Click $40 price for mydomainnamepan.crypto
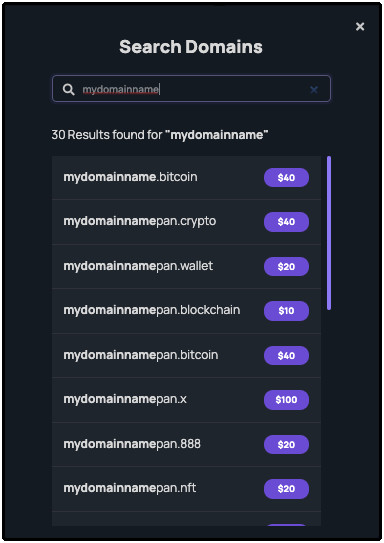 pyautogui.click(x=286, y=222)
